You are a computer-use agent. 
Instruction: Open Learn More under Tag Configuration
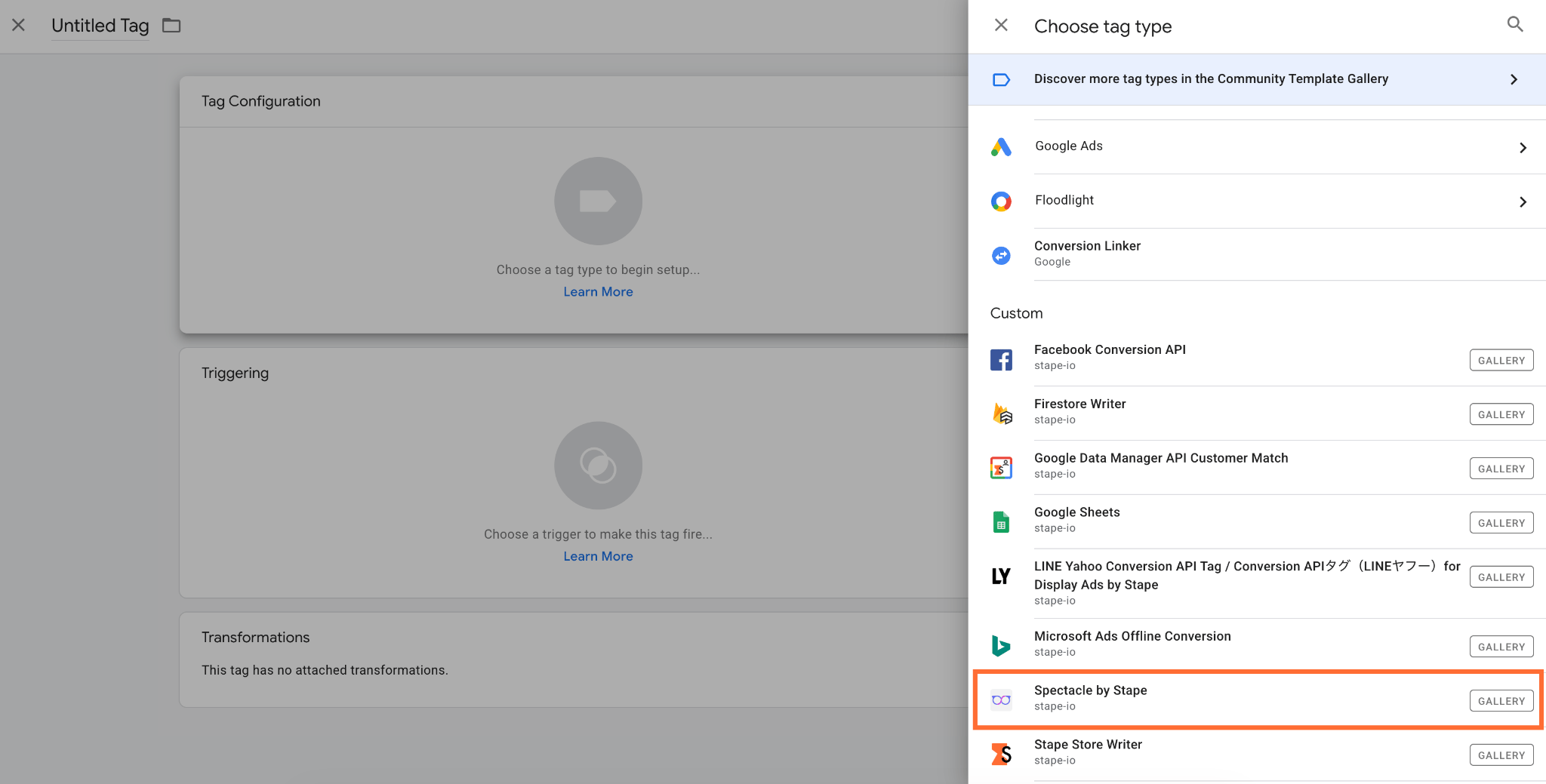point(598,292)
